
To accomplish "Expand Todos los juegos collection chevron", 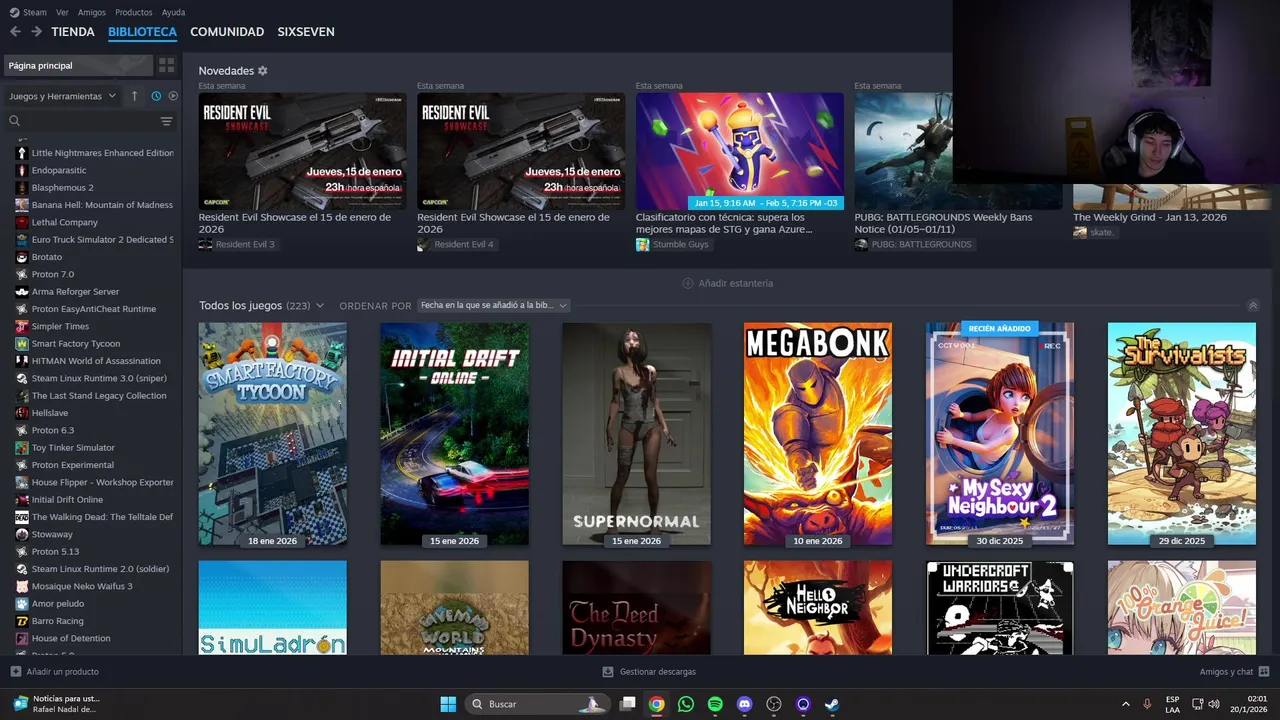I will (320, 306).
